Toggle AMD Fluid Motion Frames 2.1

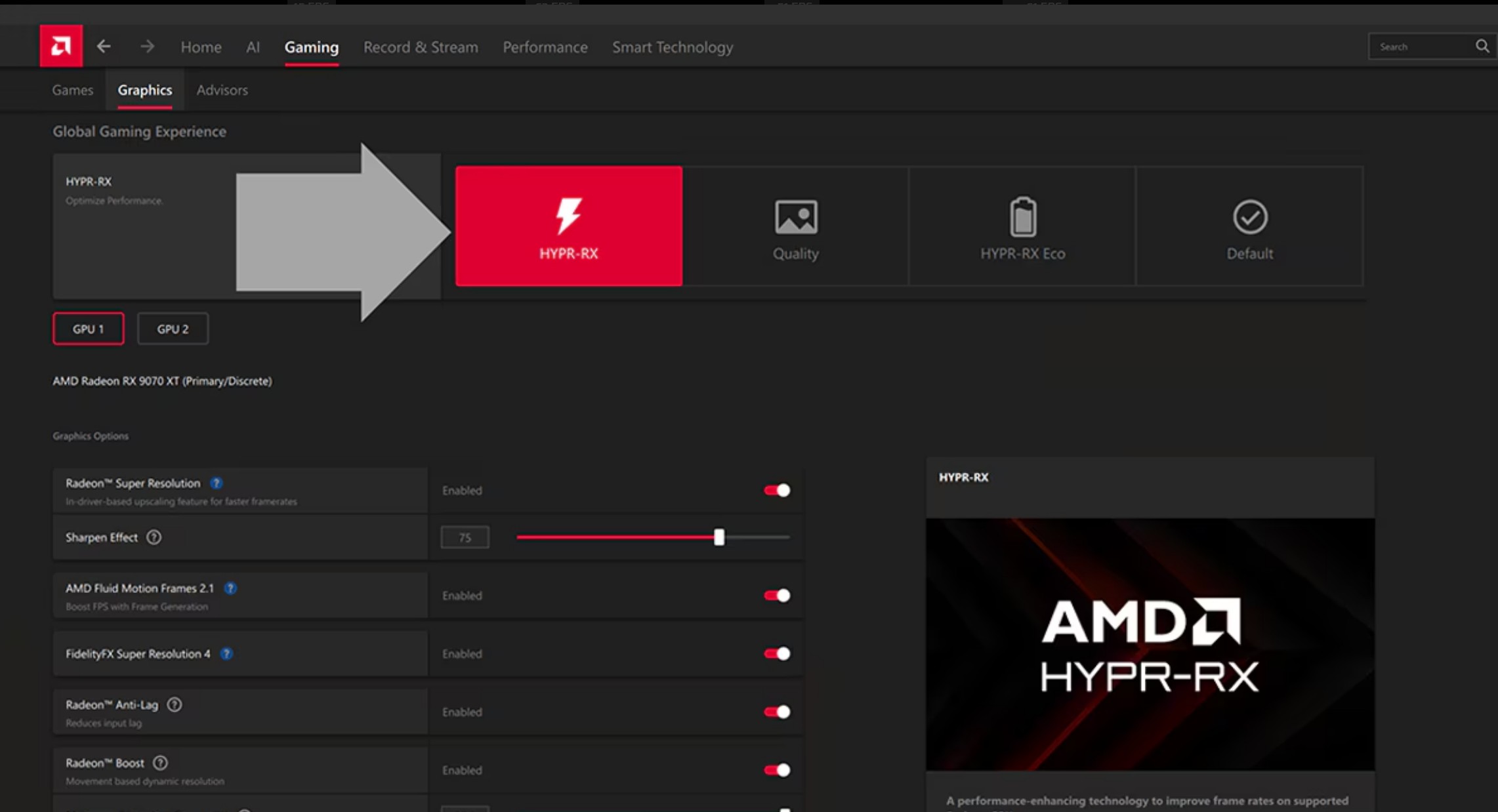777,596
